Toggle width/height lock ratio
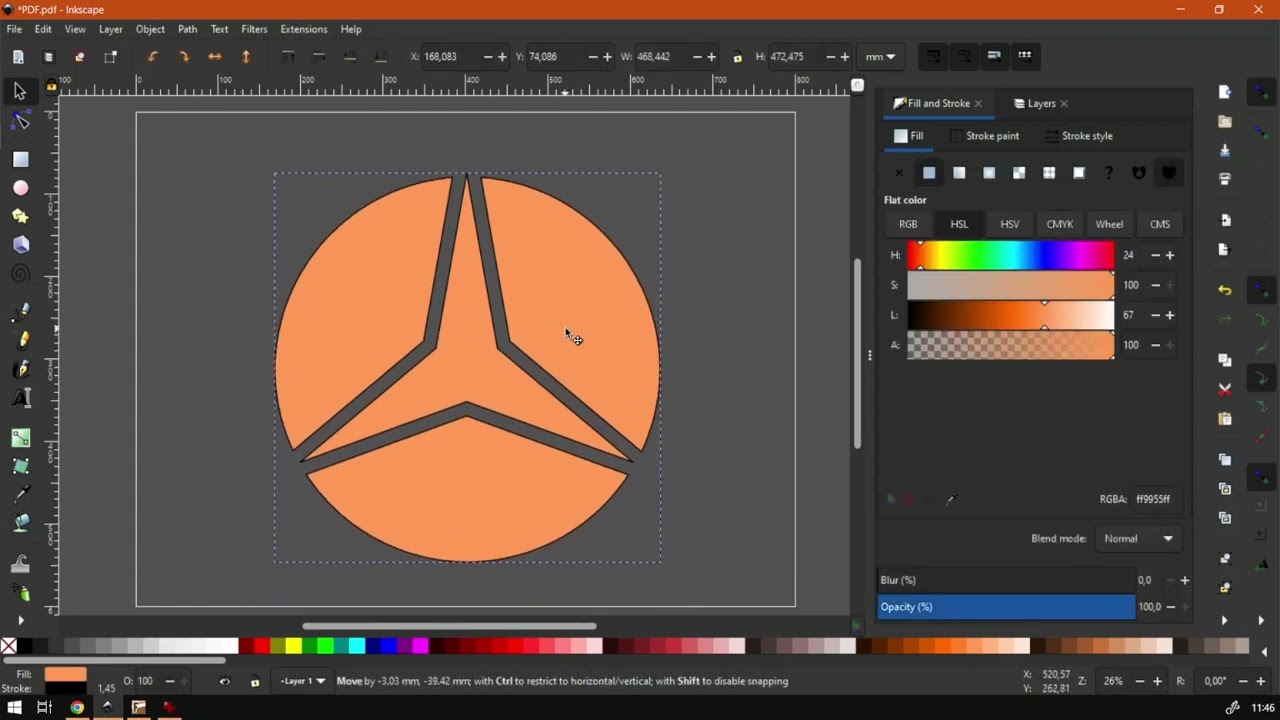This screenshot has width=1280, height=720. (x=738, y=57)
